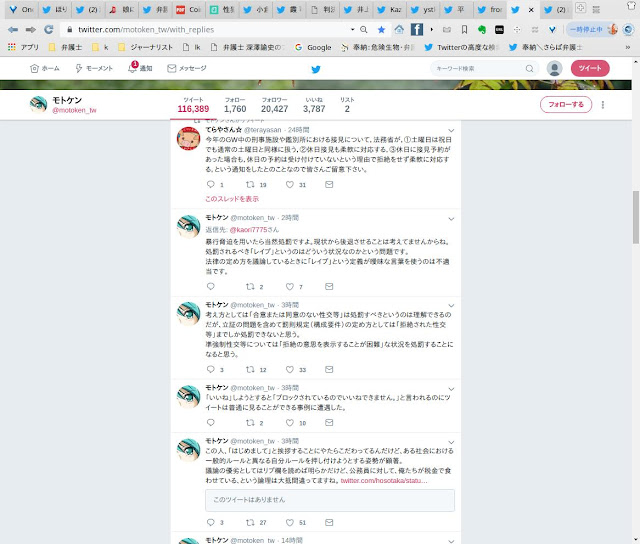640x544 pixels.
Task: Open the twitter.com/hosotaka/statu… link
Action: 384,481
